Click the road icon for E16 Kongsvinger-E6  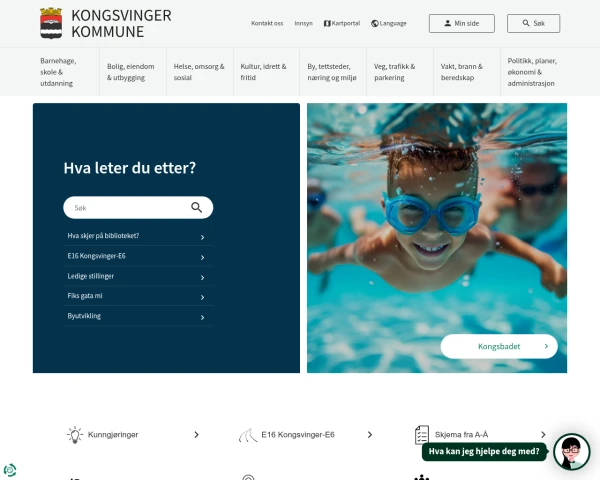[248, 435]
